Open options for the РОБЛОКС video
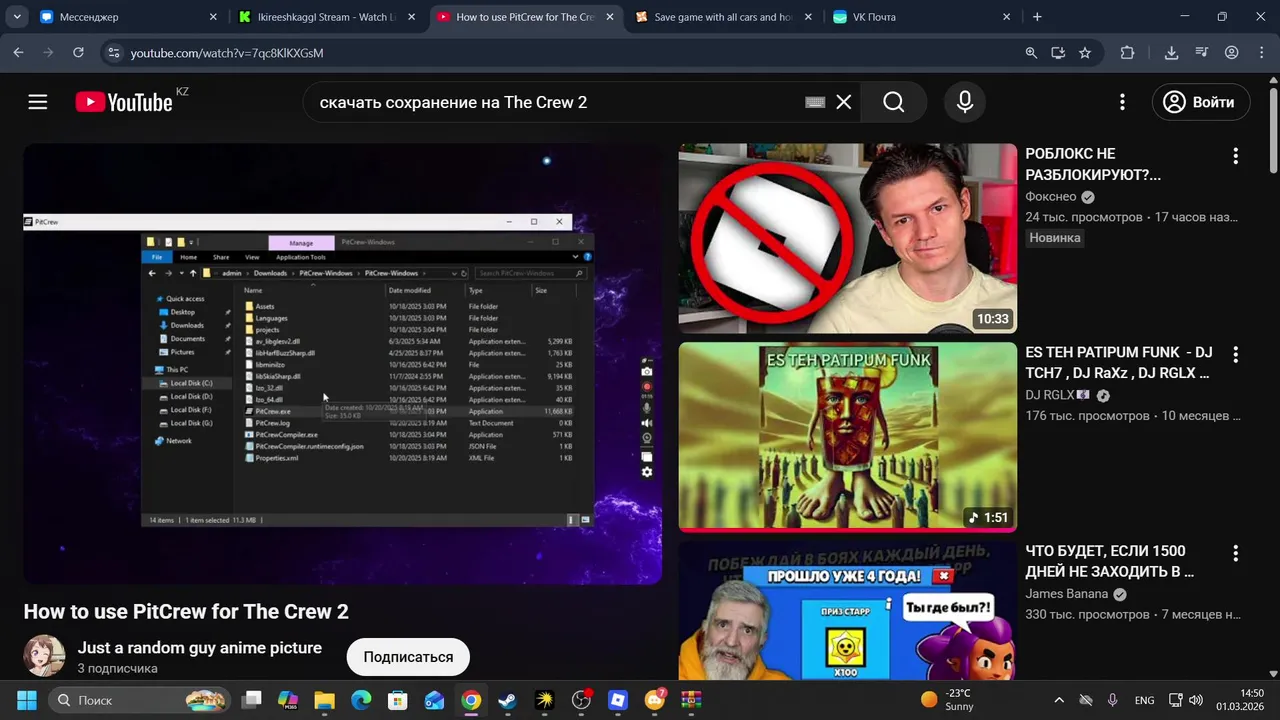1280x720 pixels. point(1236,156)
